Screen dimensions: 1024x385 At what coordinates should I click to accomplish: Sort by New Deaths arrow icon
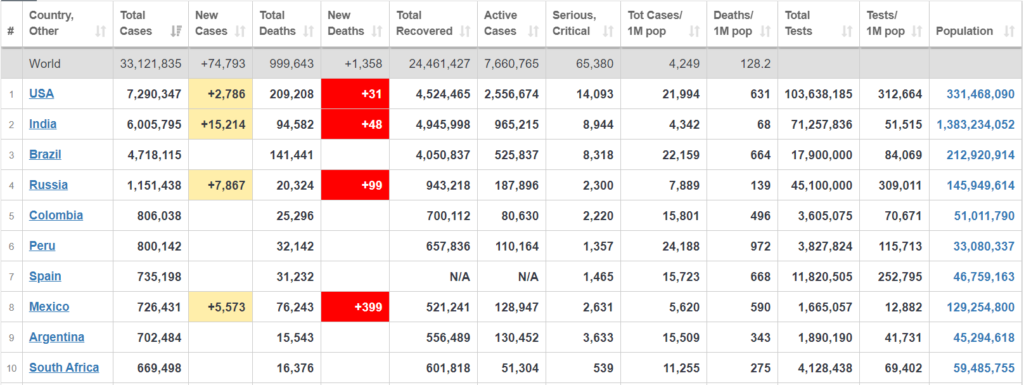(377, 31)
